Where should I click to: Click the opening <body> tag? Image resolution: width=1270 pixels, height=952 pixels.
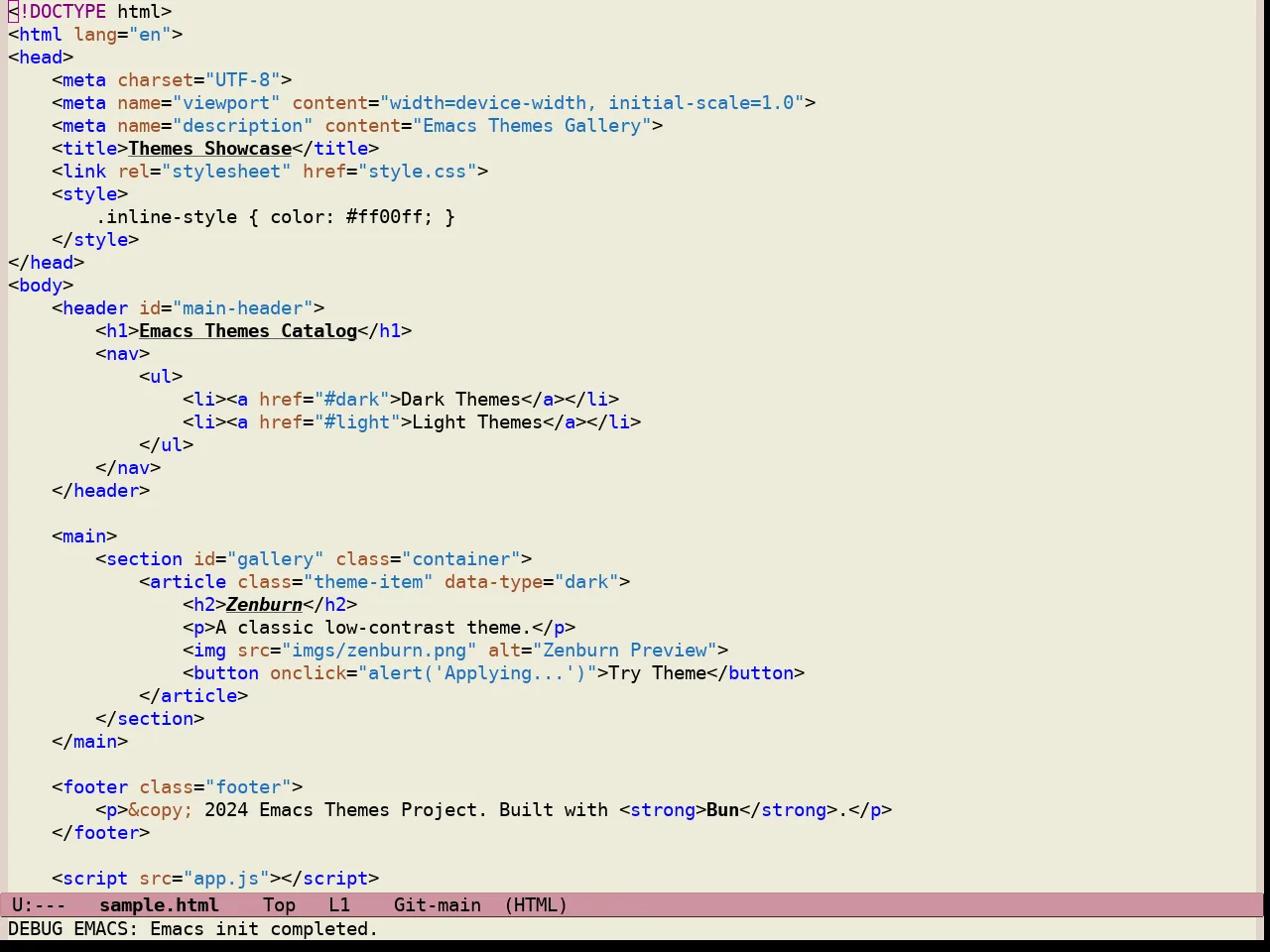pyautogui.click(x=41, y=286)
